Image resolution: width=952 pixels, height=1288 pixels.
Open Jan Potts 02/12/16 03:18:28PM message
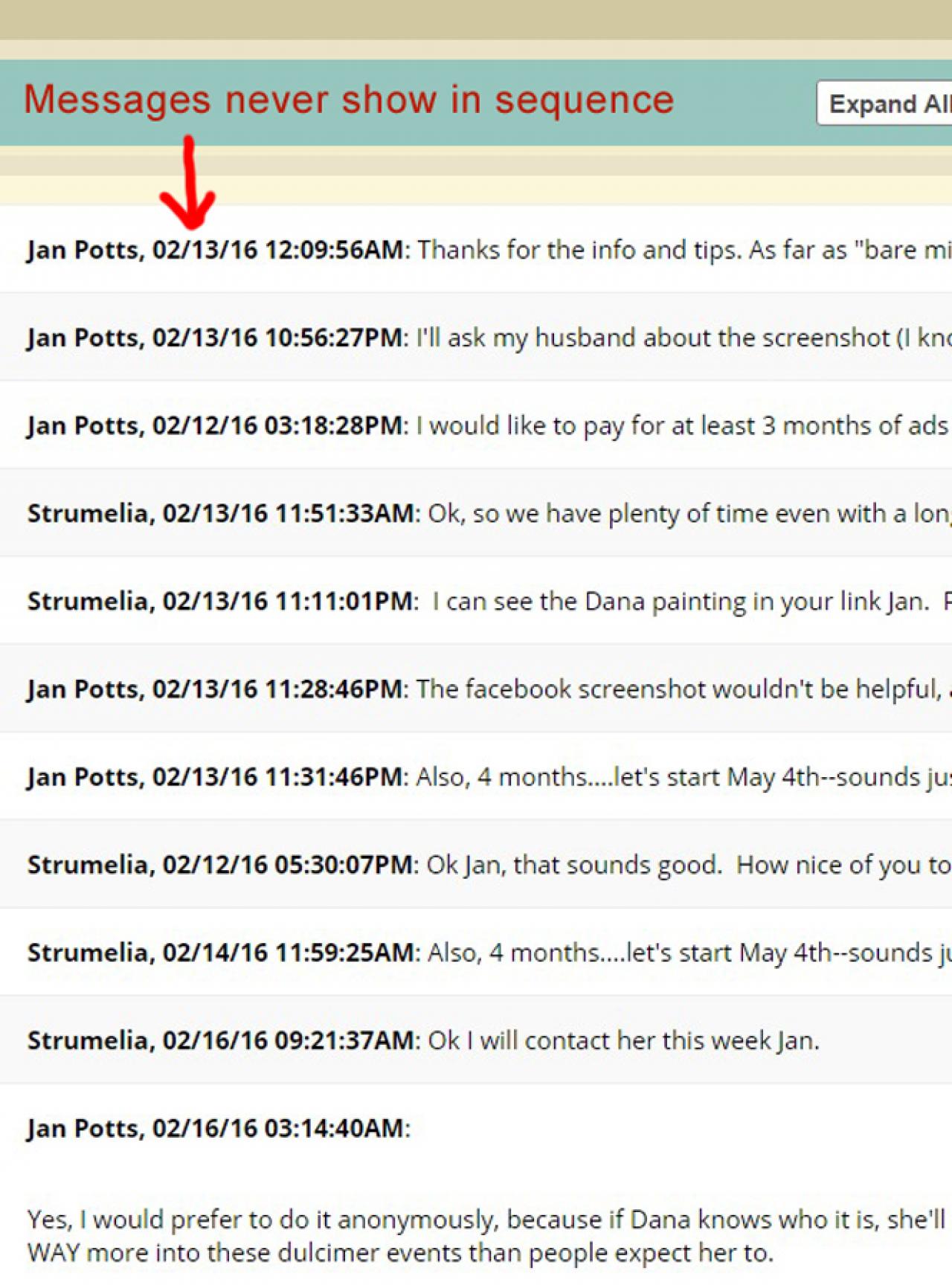point(217,425)
